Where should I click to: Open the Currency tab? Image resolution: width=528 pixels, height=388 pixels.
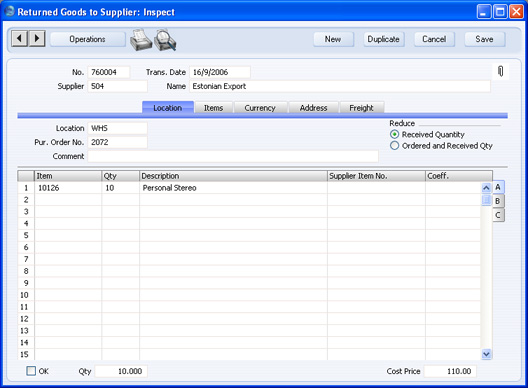point(260,108)
